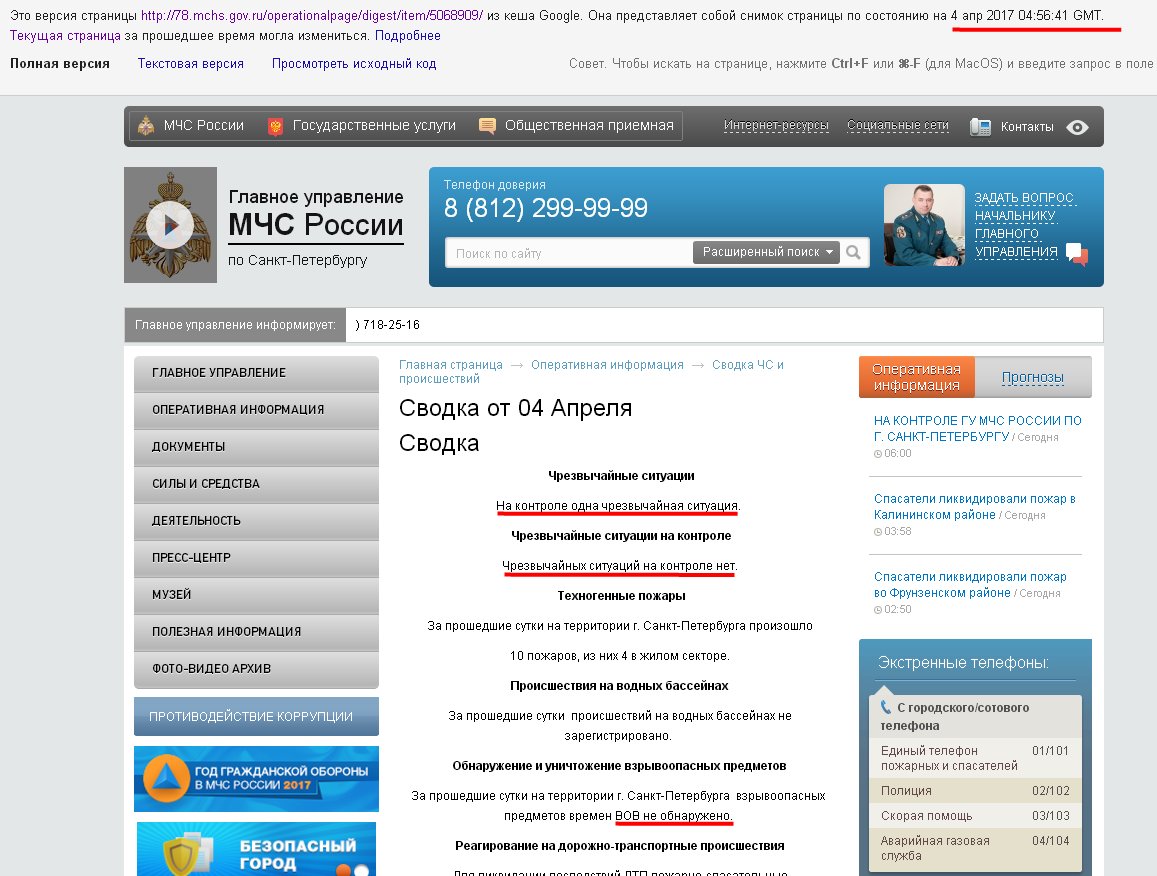
Task: Toggle the eye accessibility version icon
Action: coord(1077,127)
